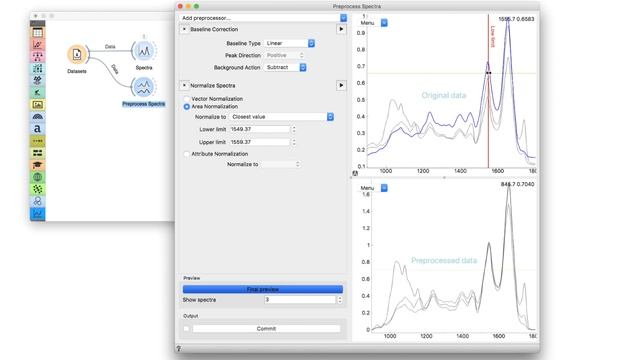Preview Normalize Spectra step with its play button
Viewport: 640px width, 360px height.
click(341, 85)
